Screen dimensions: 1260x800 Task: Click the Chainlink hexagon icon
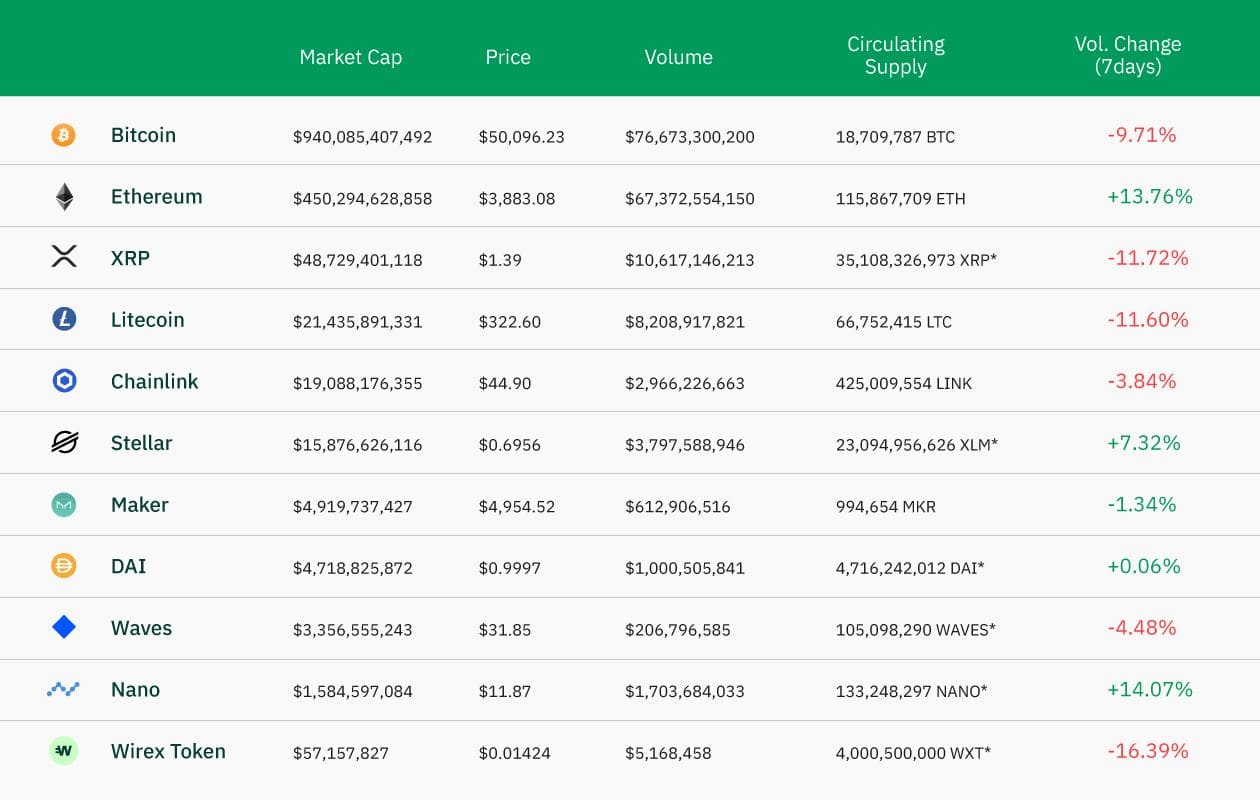64,381
